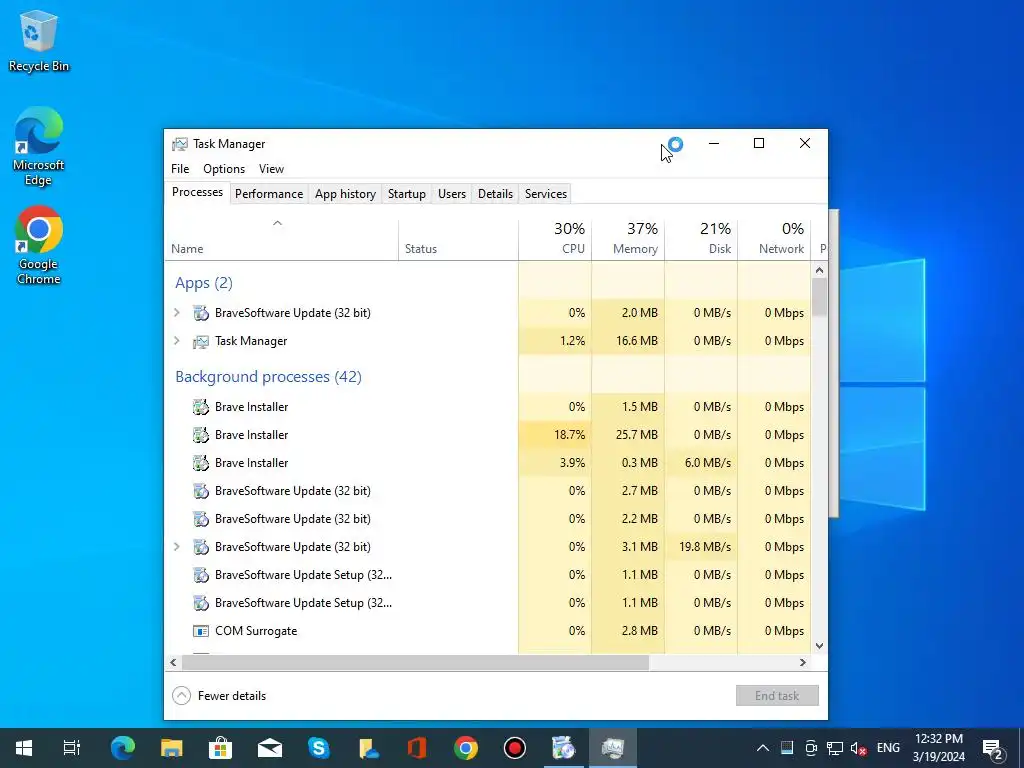Open Task View from the taskbar
Screen dimensions: 1024x768
pyautogui.click(x=72, y=748)
